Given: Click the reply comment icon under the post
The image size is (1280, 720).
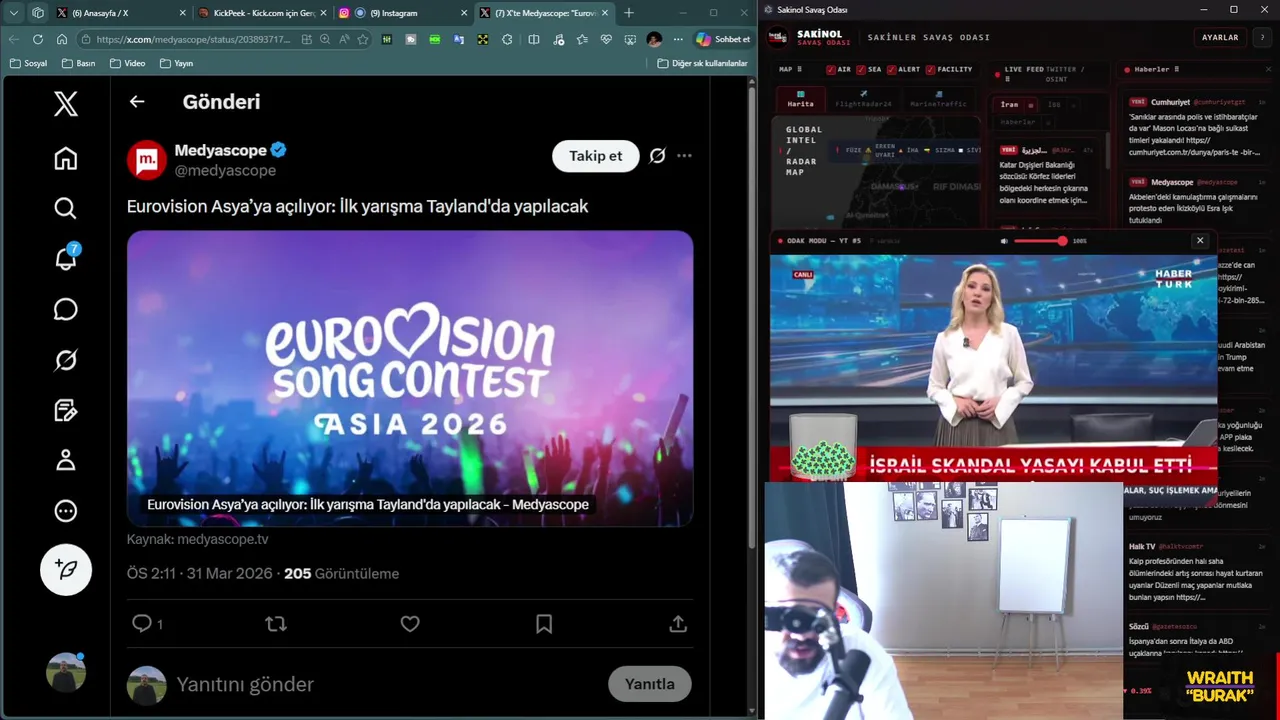Looking at the screenshot, I should (142, 623).
